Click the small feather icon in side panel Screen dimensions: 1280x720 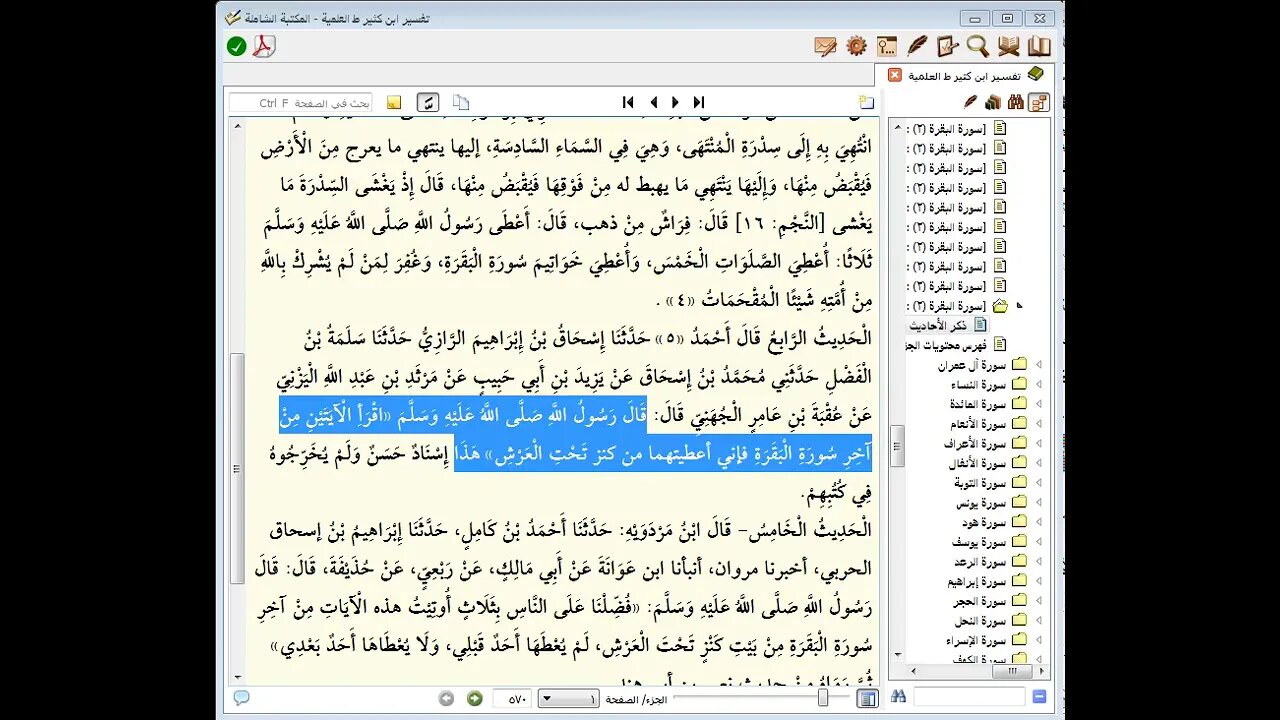pyautogui.click(x=970, y=102)
